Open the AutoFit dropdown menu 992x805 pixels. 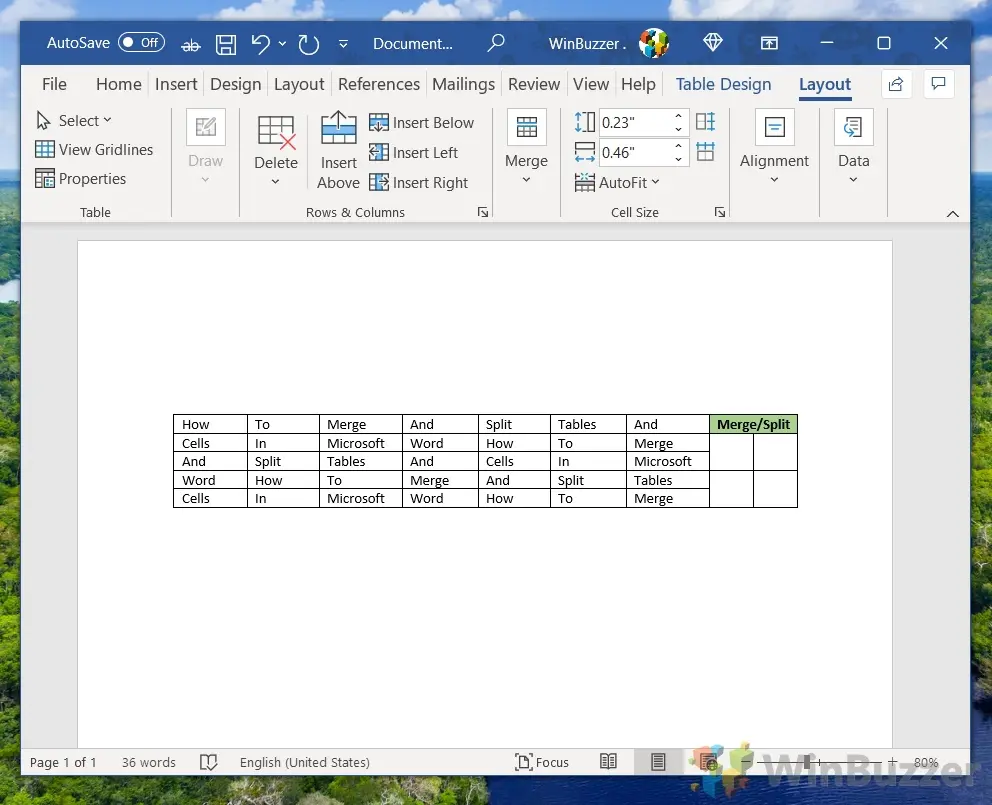coord(617,183)
